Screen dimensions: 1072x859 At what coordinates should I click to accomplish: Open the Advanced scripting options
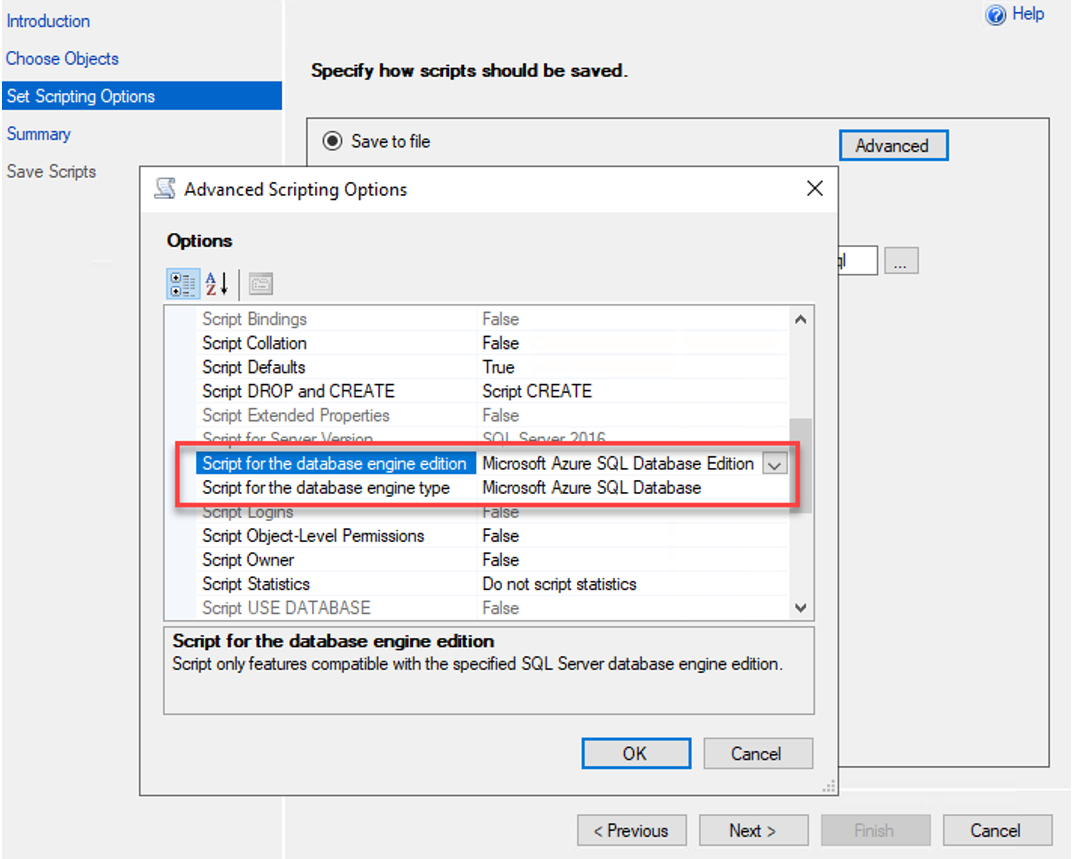point(893,145)
